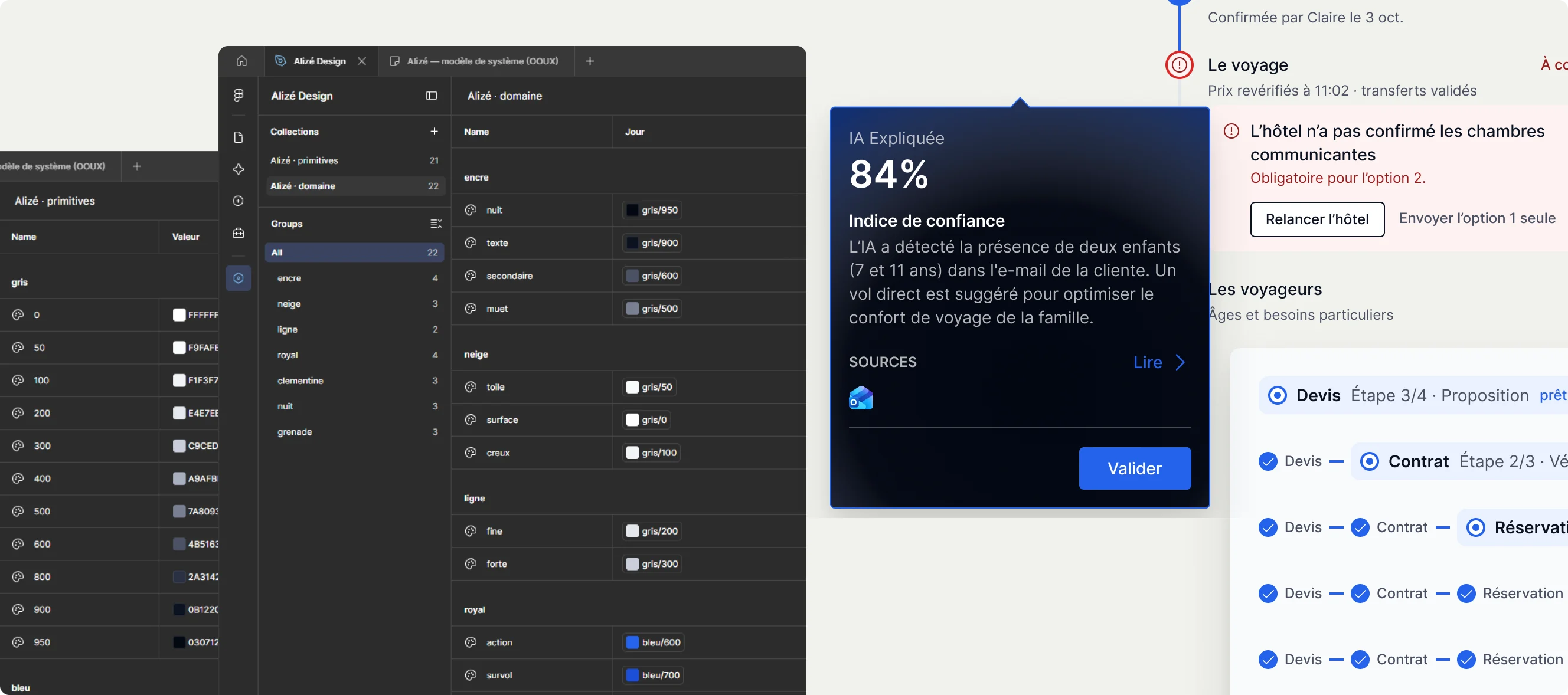
Task: Click the Valeur column header in primitives window
Action: 185,237
